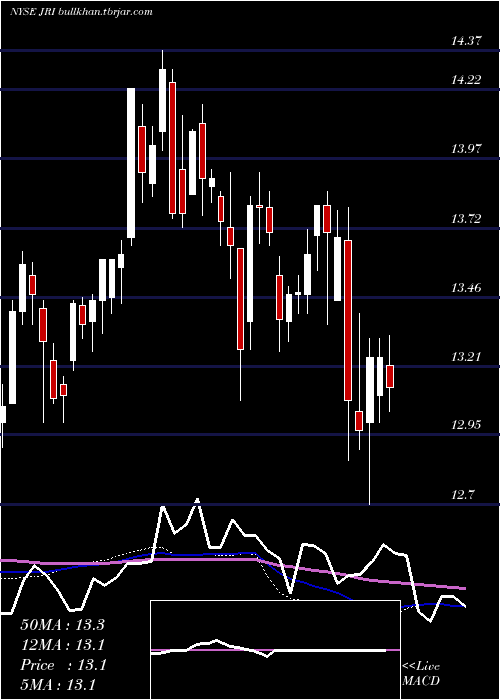Select the 12.95 price axis label

pos(466,424)
